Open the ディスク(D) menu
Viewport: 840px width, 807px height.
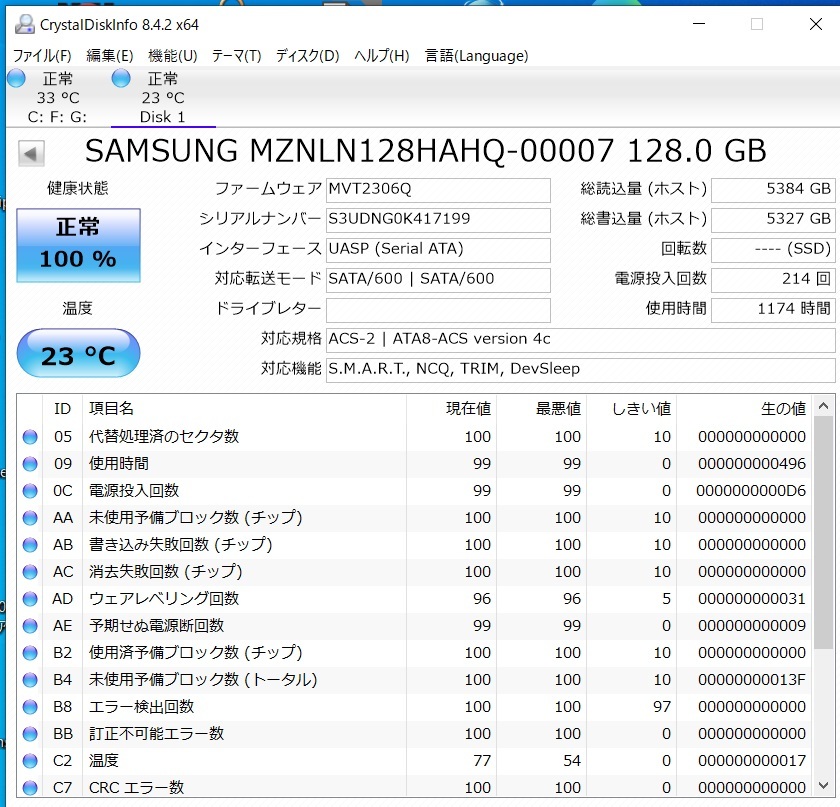tap(306, 56)
